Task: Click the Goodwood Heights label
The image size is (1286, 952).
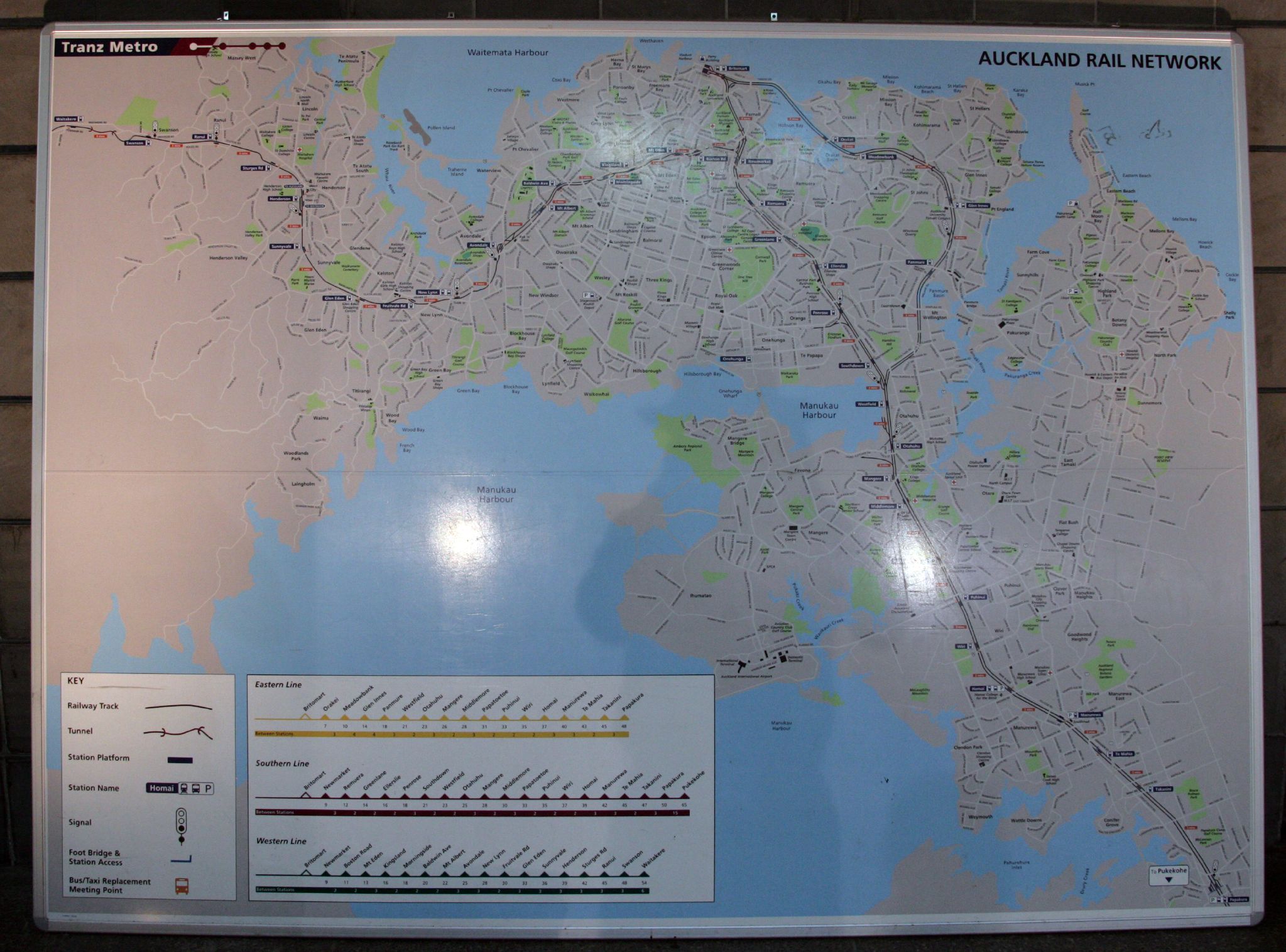Action: [1079, 637]
